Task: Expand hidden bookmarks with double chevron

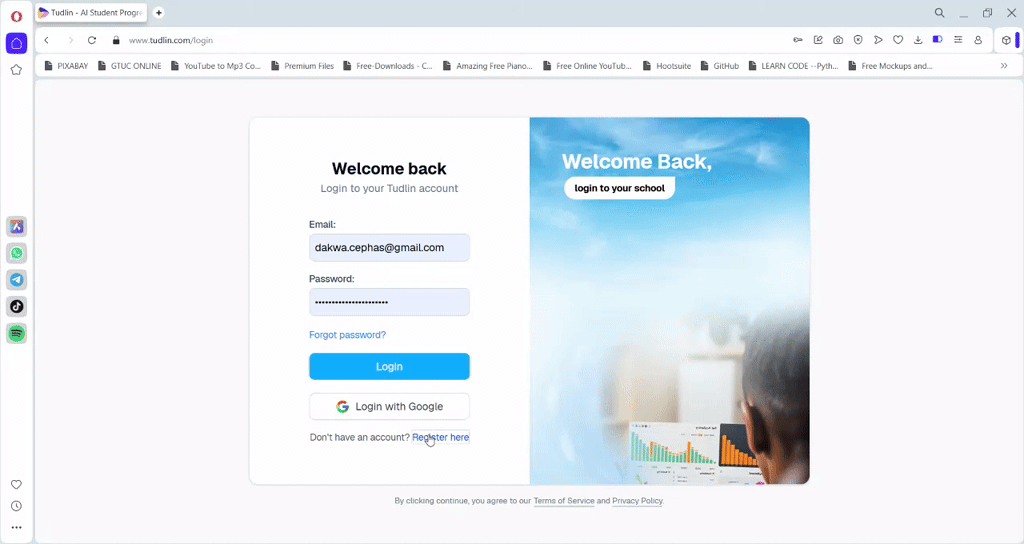Action: [x=1004, y=66]
